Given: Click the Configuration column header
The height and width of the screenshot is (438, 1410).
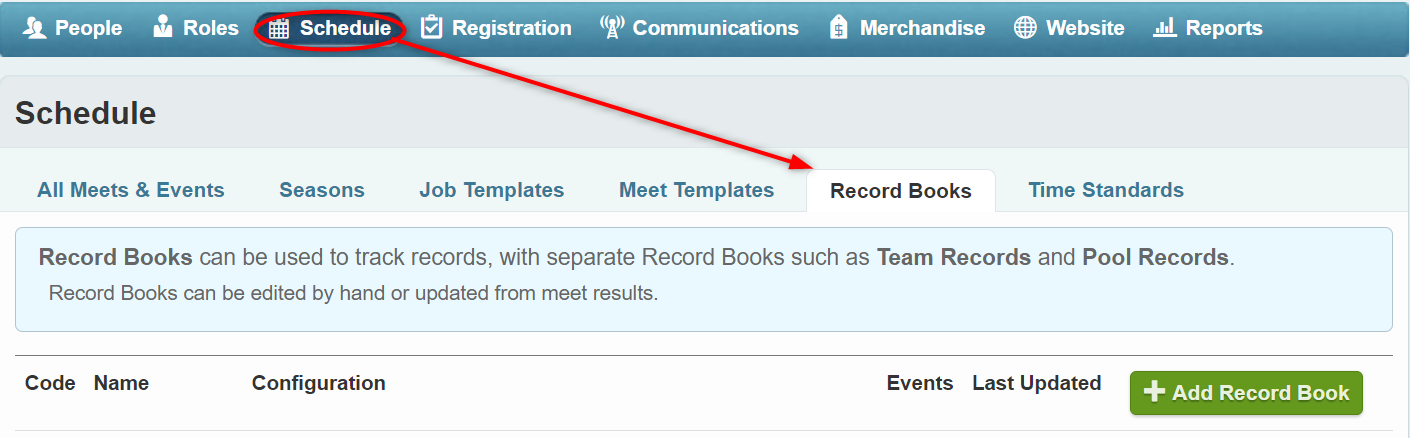Looking at the screenshot, I should (318, 383).
